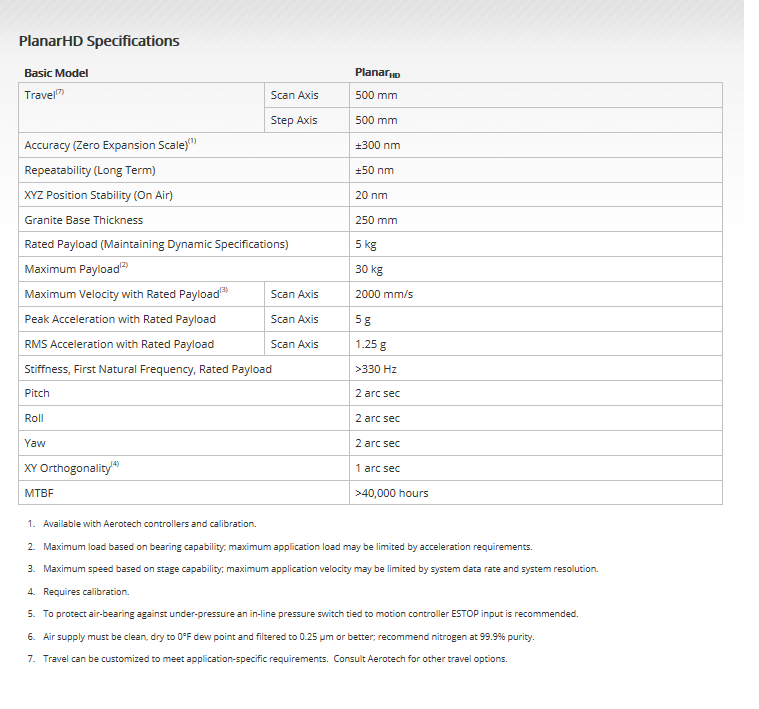
Task: Select the 2 arc sec Yaw value
Action: [x=378, y=443]
